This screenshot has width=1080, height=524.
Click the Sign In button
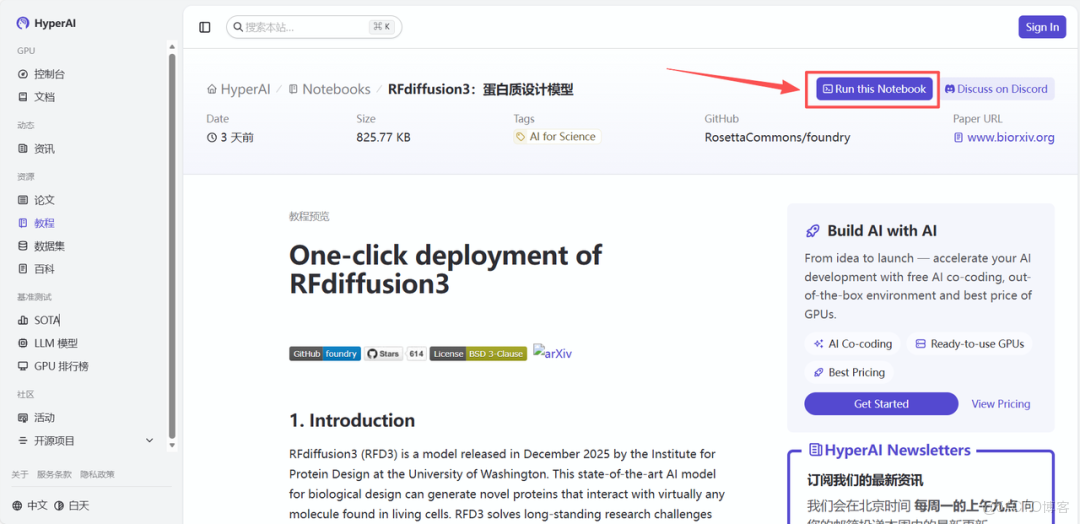point(1042,27)
